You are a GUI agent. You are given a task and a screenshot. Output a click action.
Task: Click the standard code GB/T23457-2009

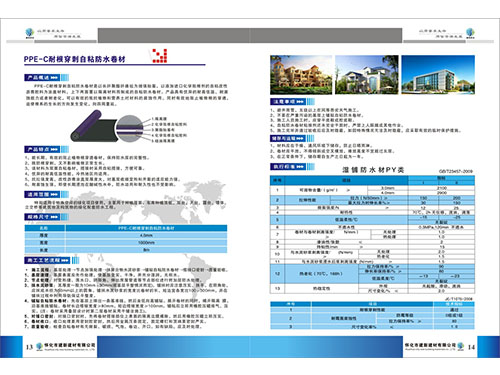pos(456,171)
